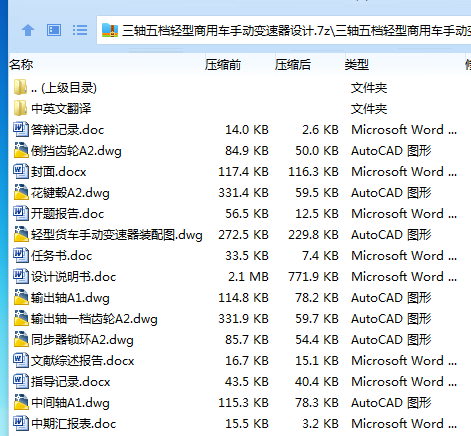471x436 pixels.
Task: Click 117.4 KB size of 封面.docx
Action: tap(243, 172)
